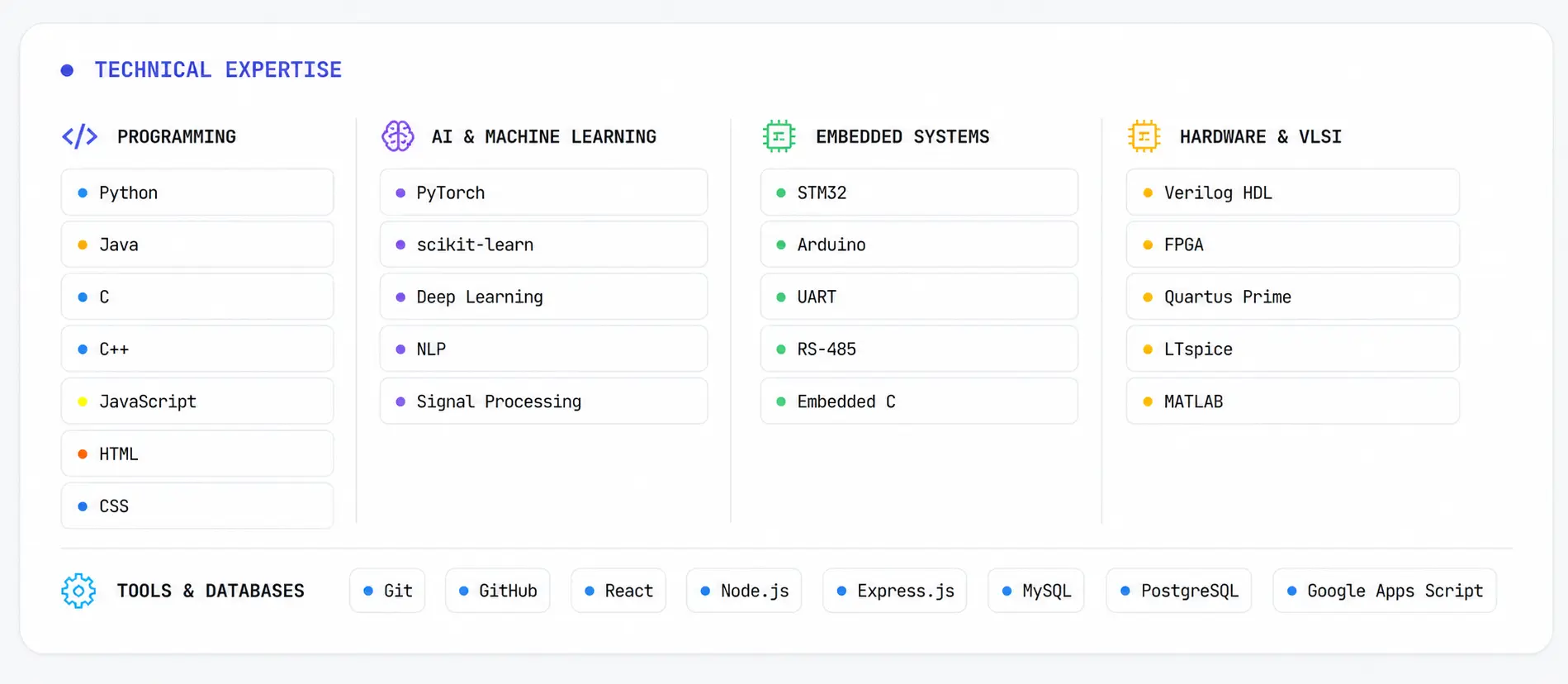The height and width of the screenshot is (684, 1568).
Task: Select the PyTorch chip
Action: [x=543, y=192]
